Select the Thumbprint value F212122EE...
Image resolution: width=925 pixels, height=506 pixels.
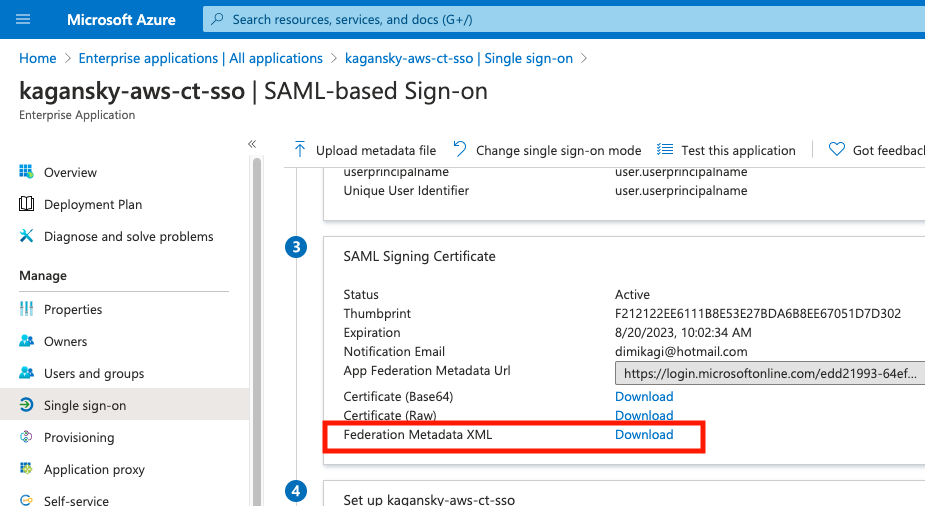click(x=757, y=313)
